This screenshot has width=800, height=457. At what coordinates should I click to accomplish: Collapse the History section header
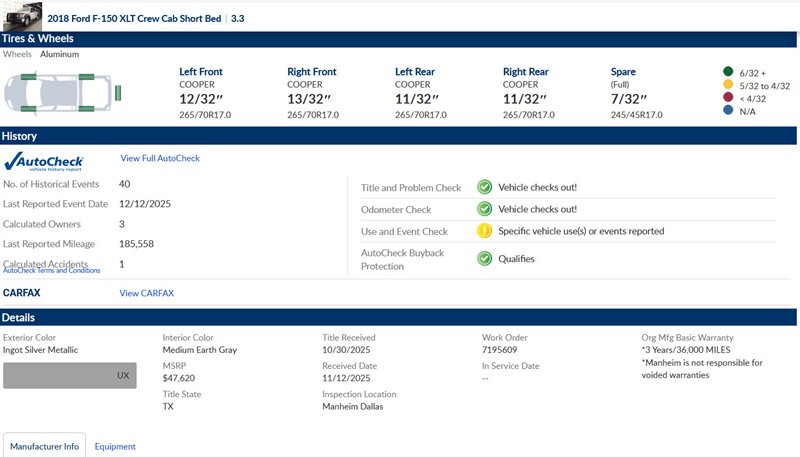pos(400,136)
